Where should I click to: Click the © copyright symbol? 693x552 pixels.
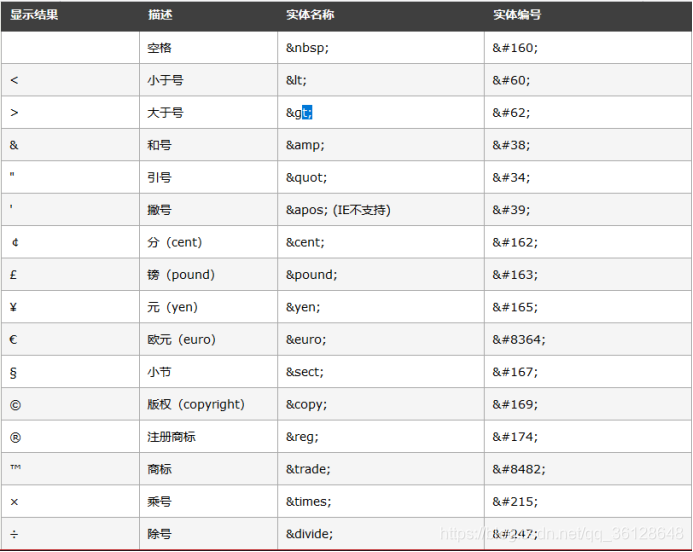pos(15,405)
